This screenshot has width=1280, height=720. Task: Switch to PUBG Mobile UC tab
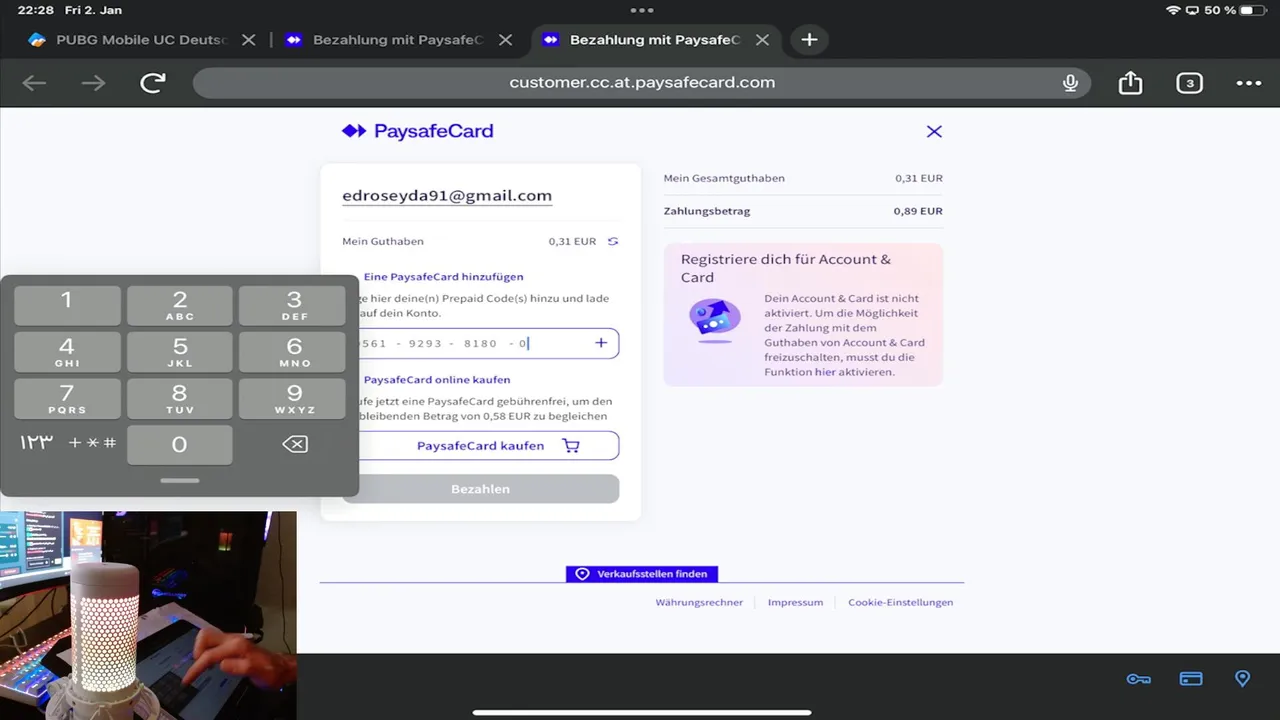click(130, 40)
